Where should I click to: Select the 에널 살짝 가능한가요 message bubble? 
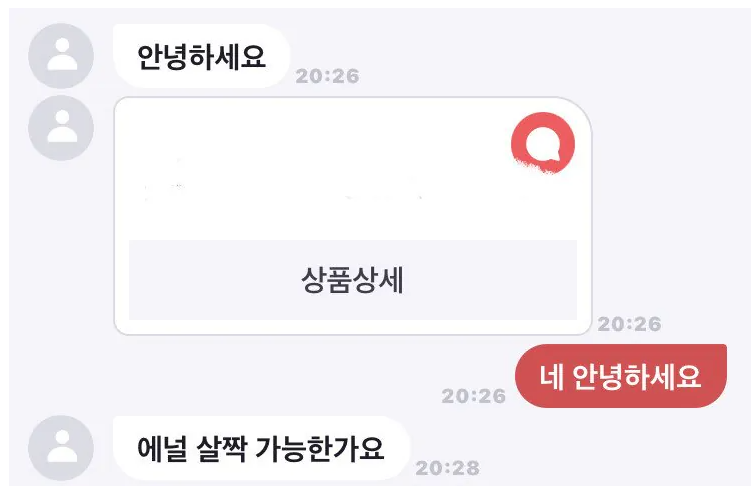click(261, 448)
